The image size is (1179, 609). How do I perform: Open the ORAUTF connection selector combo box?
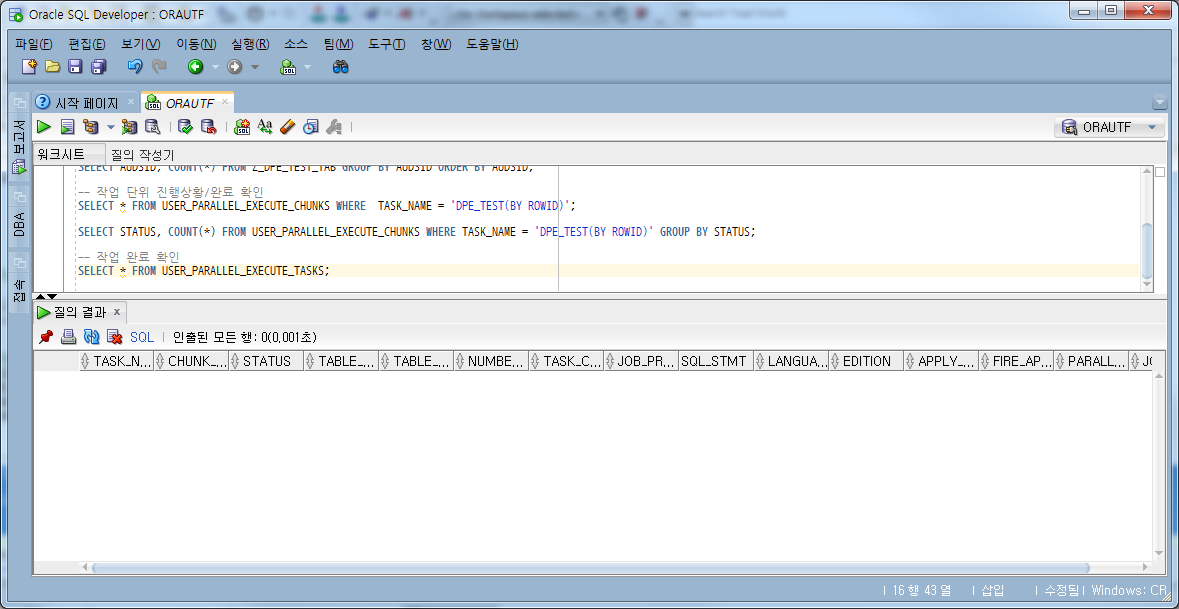pos(1109,127)
